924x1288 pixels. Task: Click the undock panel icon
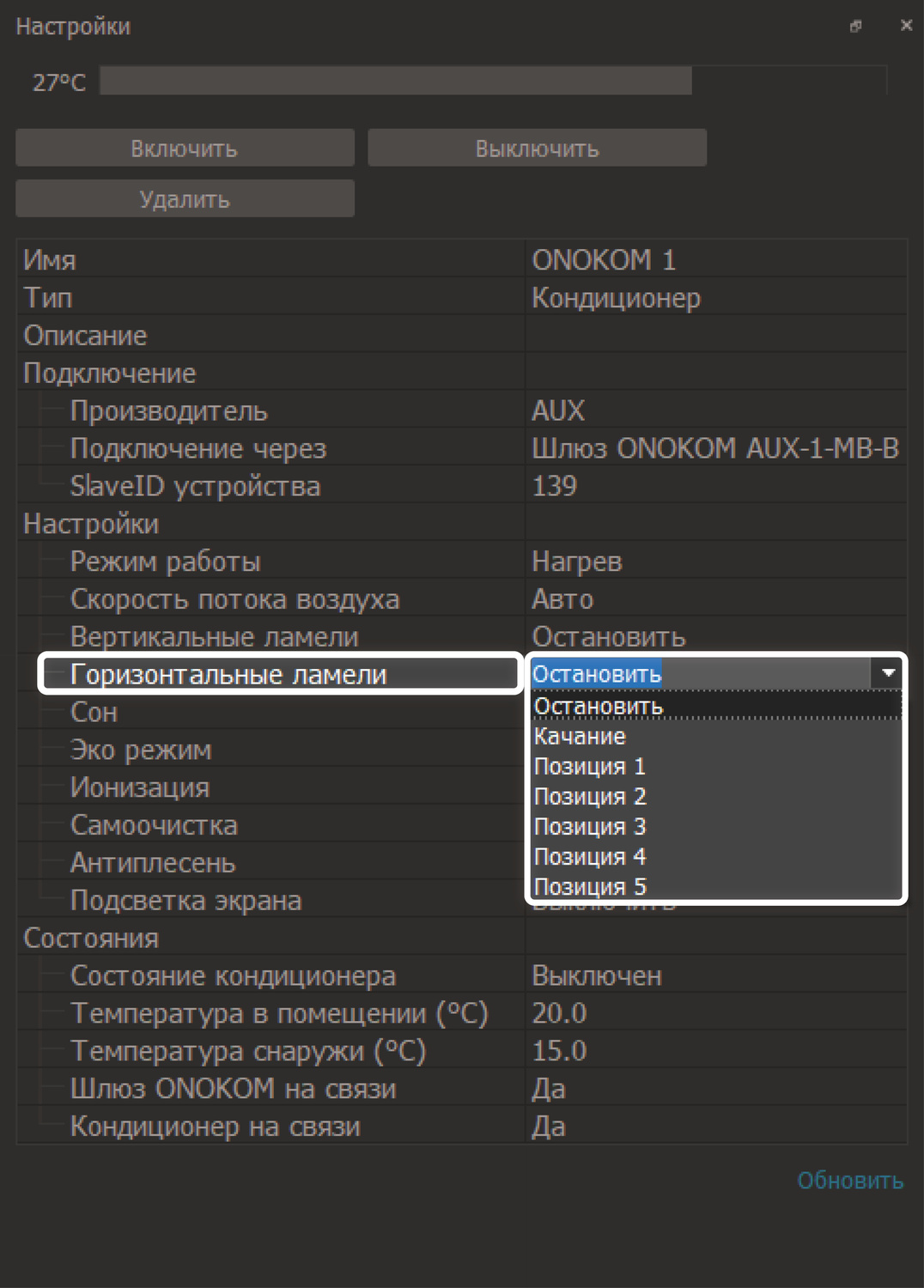pos(855,27)
